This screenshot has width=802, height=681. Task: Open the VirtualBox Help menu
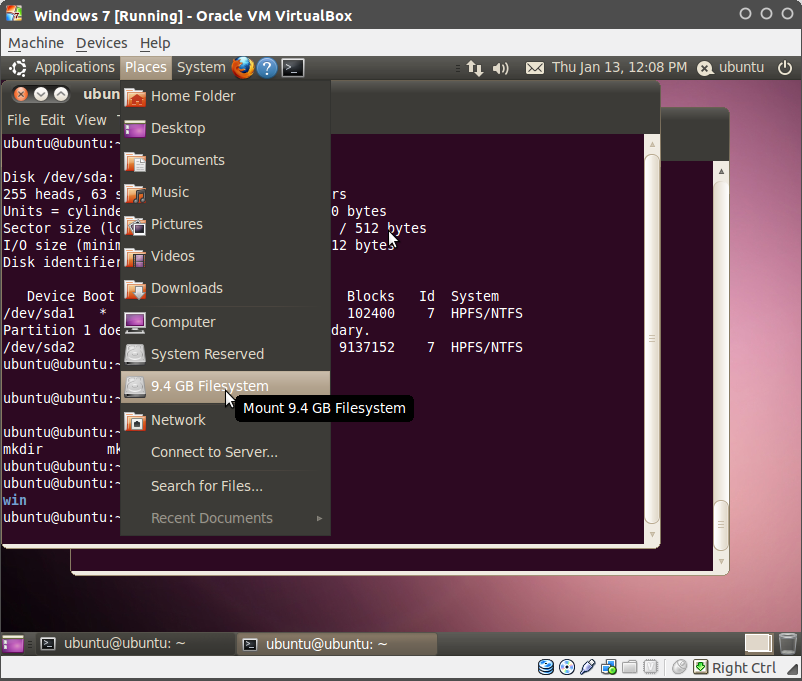(x=155, y=43)
